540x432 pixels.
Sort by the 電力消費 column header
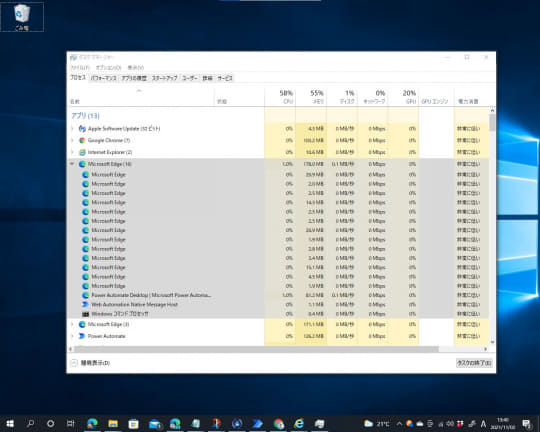coord(471,97)
